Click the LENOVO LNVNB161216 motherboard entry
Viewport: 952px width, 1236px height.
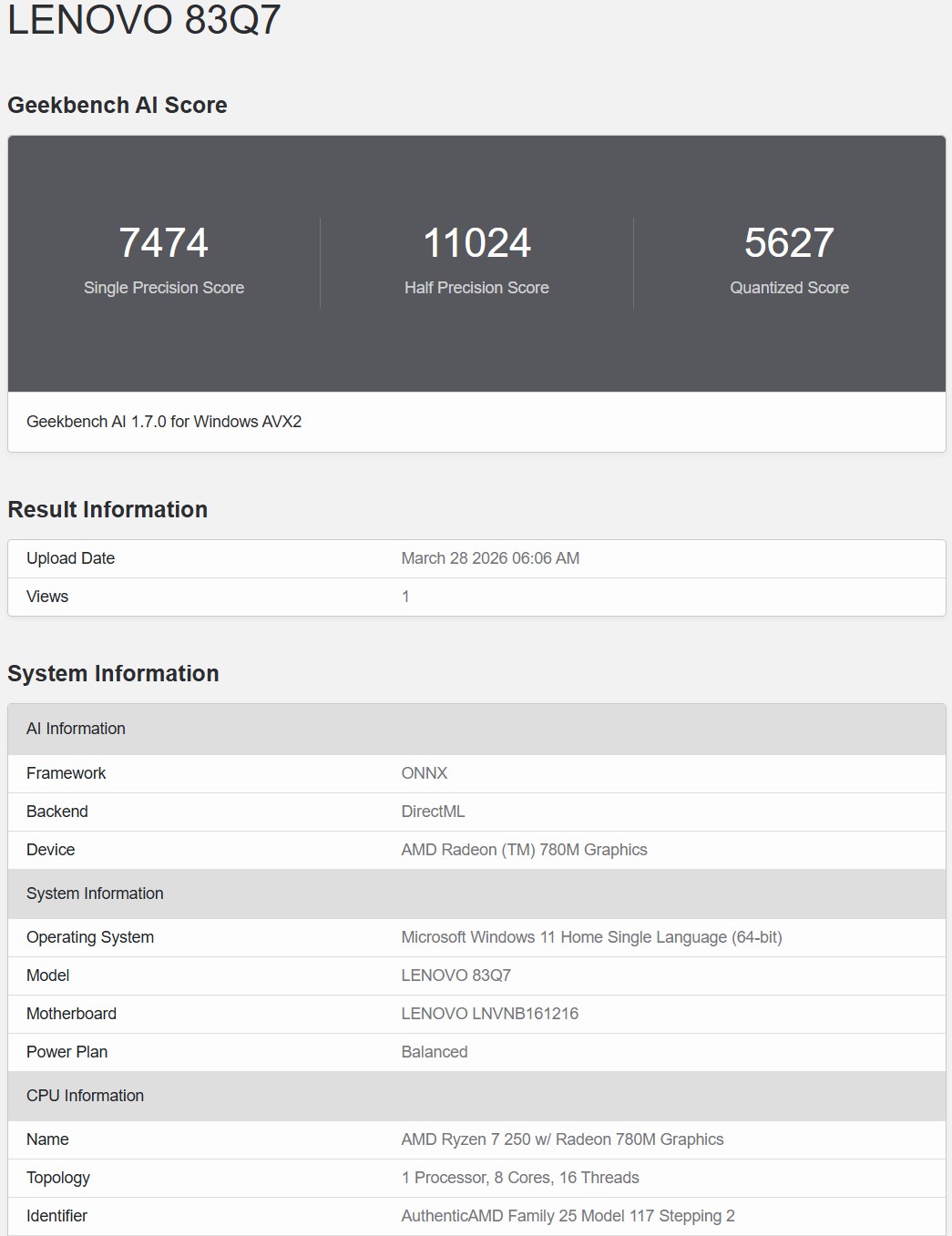[490, 1013]
